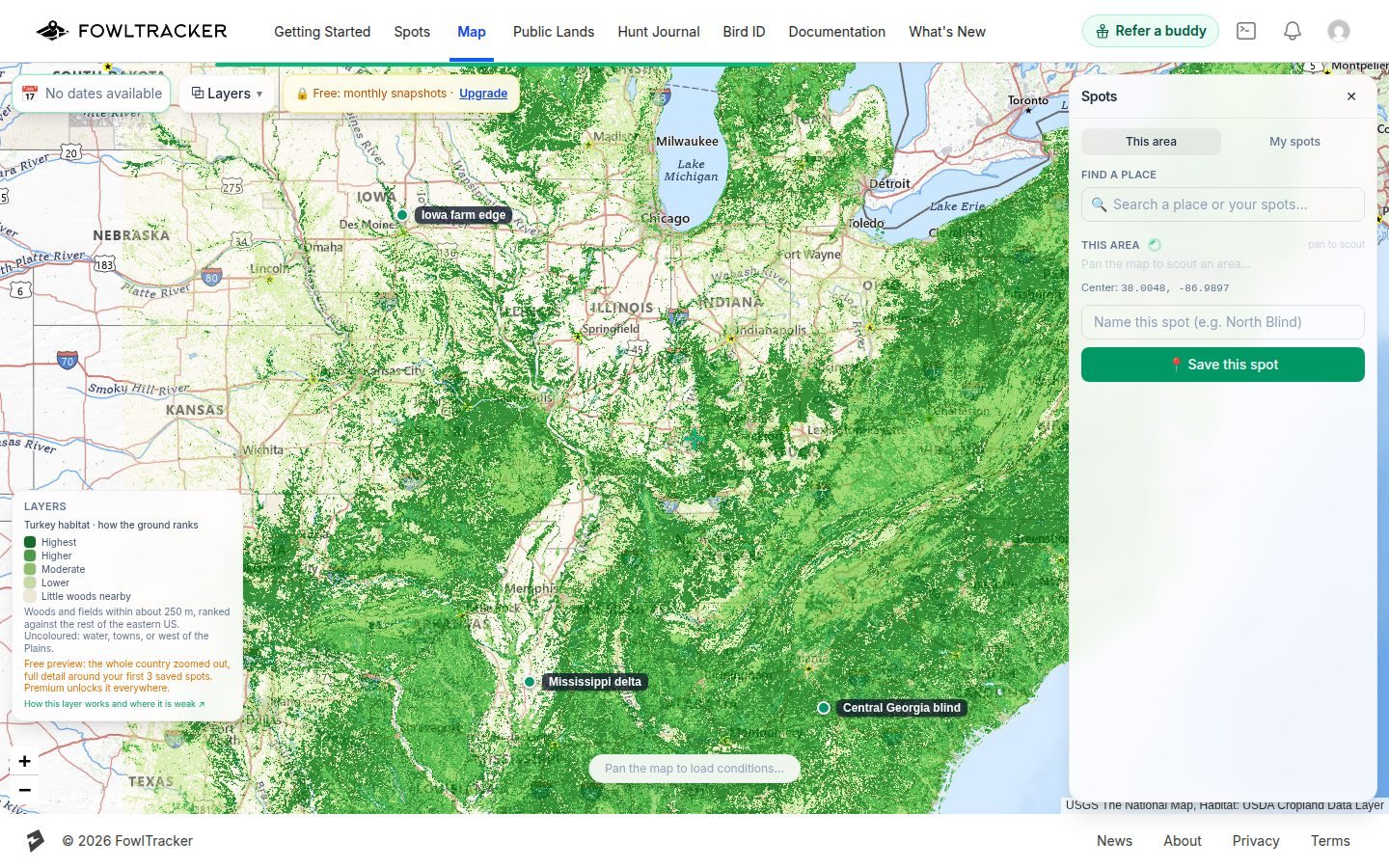
Task: Focus the Name this spot field
Action: click(1223, 322)
